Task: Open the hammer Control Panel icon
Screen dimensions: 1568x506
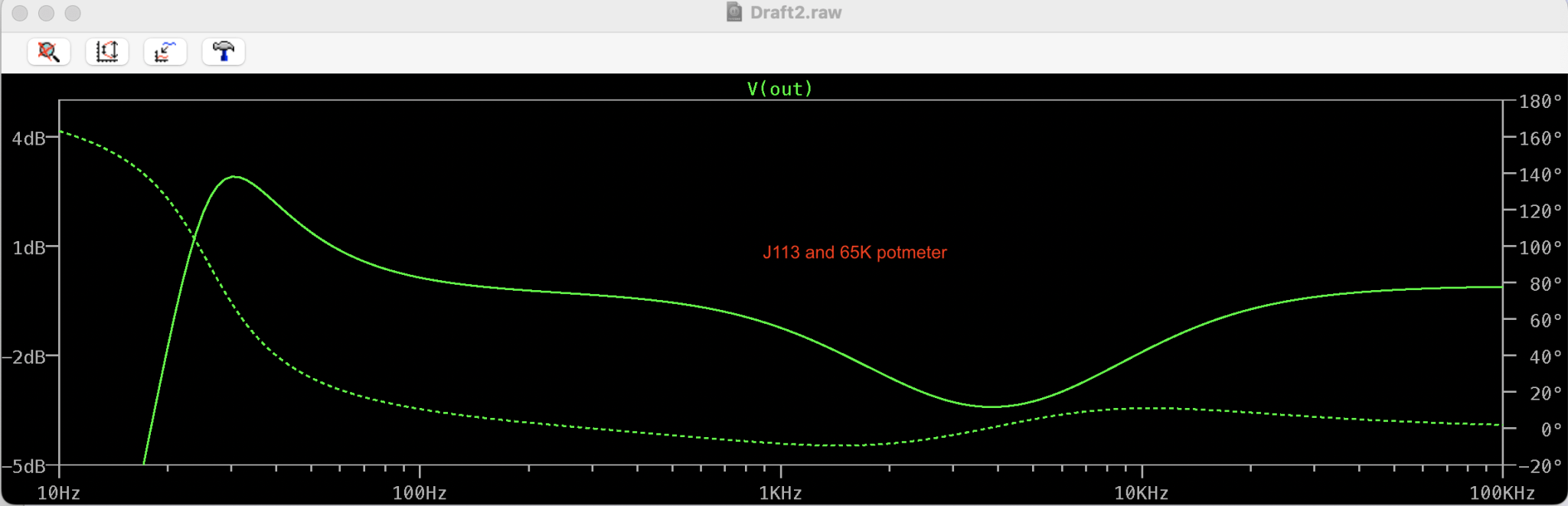Action: [x=224, y=51]
